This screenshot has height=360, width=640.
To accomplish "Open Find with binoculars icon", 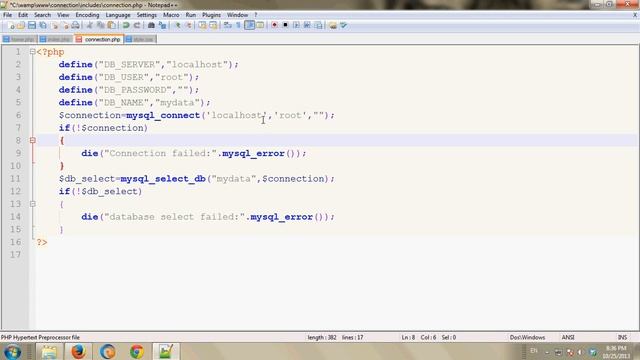I will click(151, 25).
